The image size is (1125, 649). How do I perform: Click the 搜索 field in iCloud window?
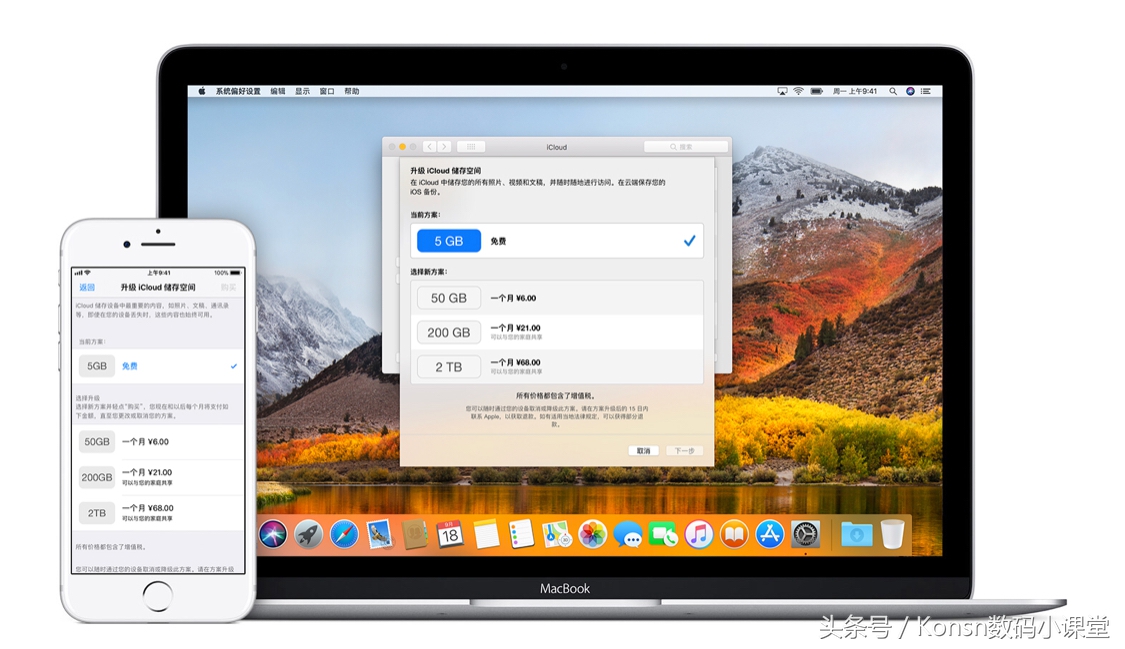pyautogui.click(x=685, y=146)
